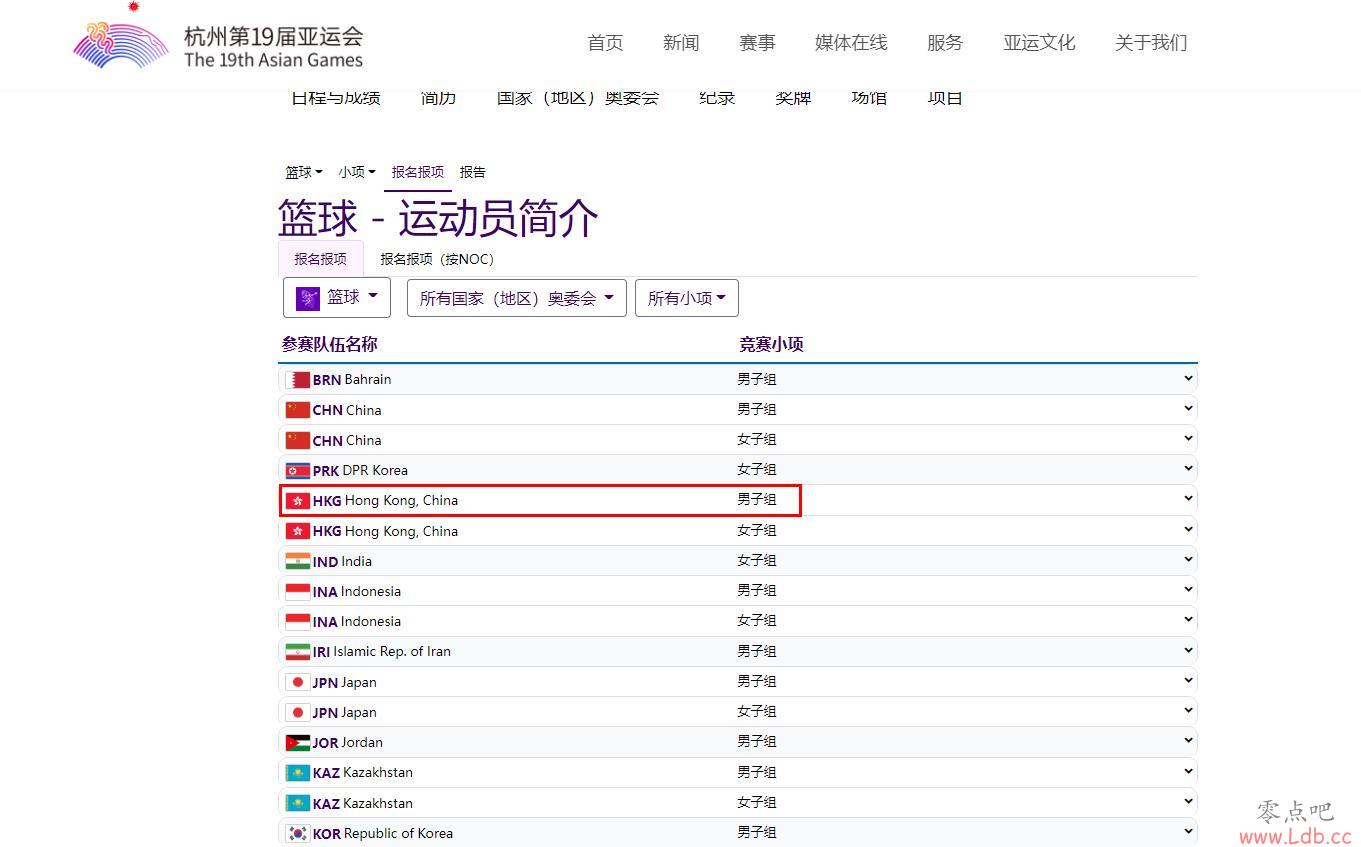Viewport: 1361px width, 847px height.
Task: Select the 报告 submenu item
Action: (473, 172)
